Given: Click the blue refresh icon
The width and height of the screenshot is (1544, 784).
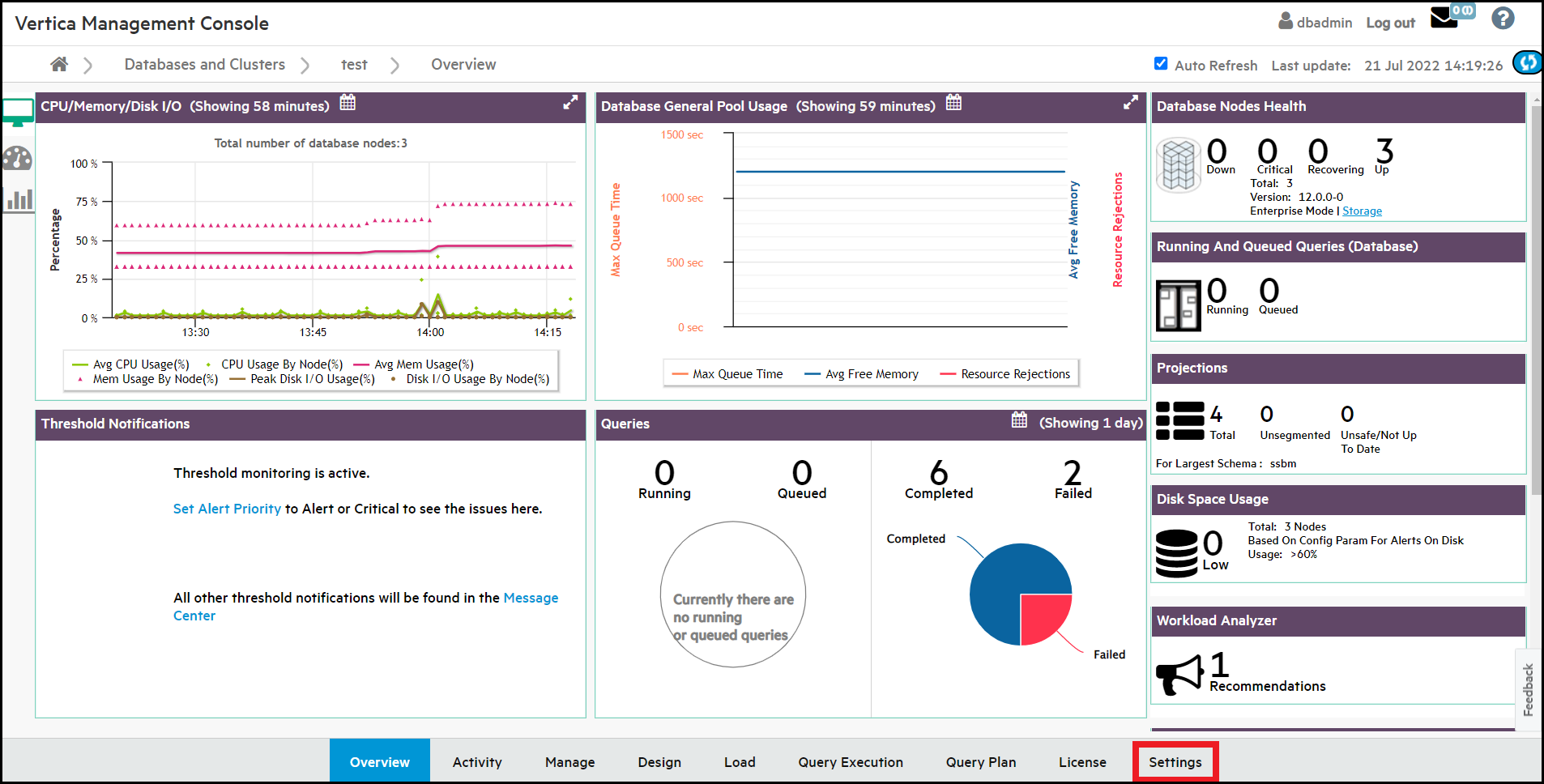Looking at the screenshot, I should [x=1528, y=62].
